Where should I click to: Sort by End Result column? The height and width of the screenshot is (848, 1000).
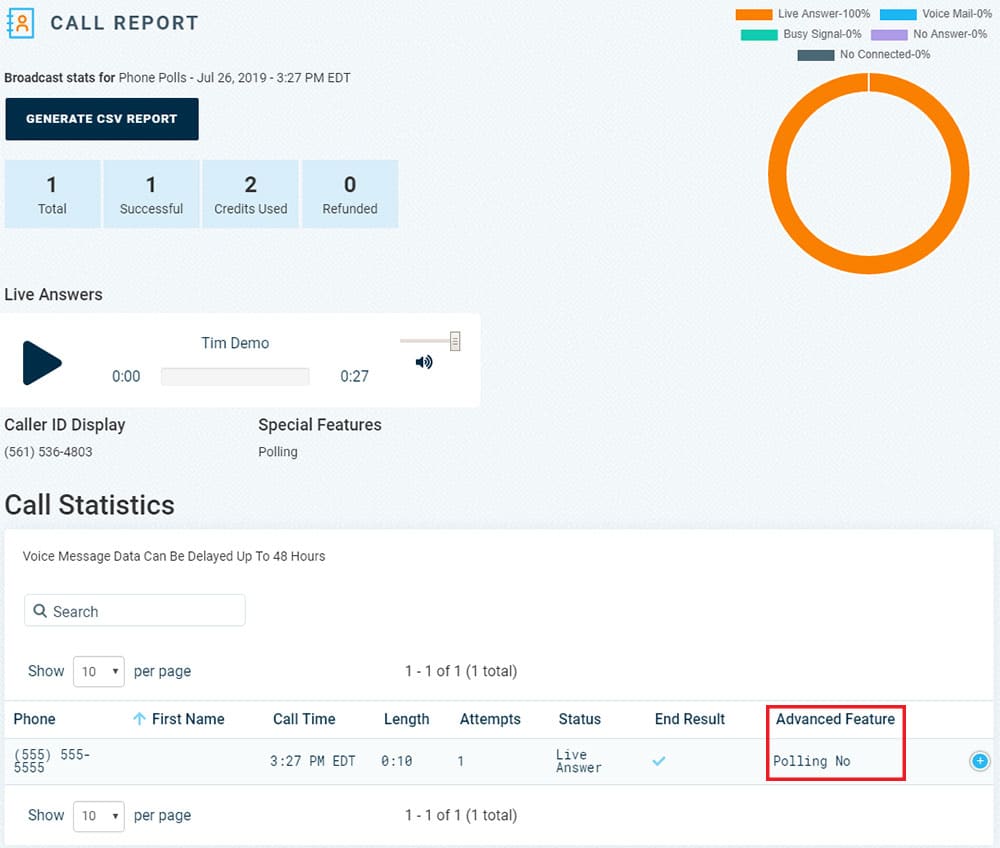(x=689, y=719)
